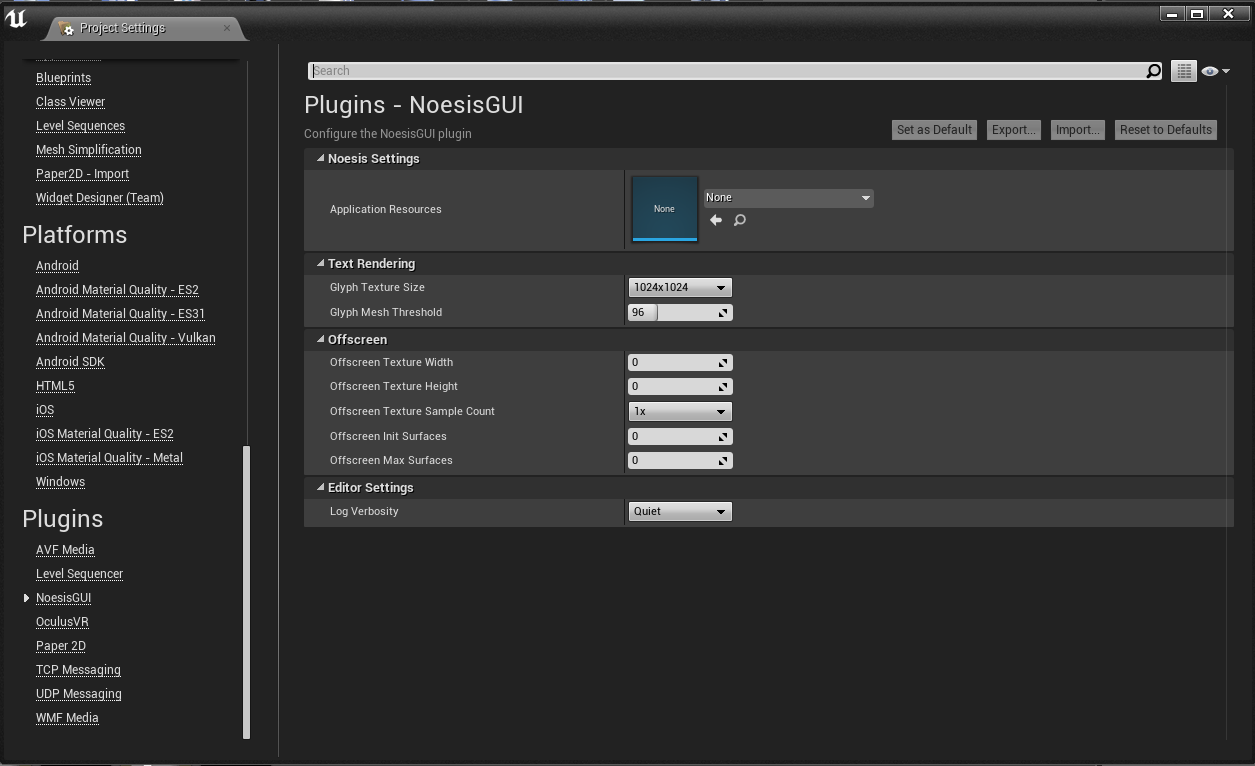This screenshot has height=766, width=1255.
Task: Click the Reset to Defaults button
Action: point(1165,129)
